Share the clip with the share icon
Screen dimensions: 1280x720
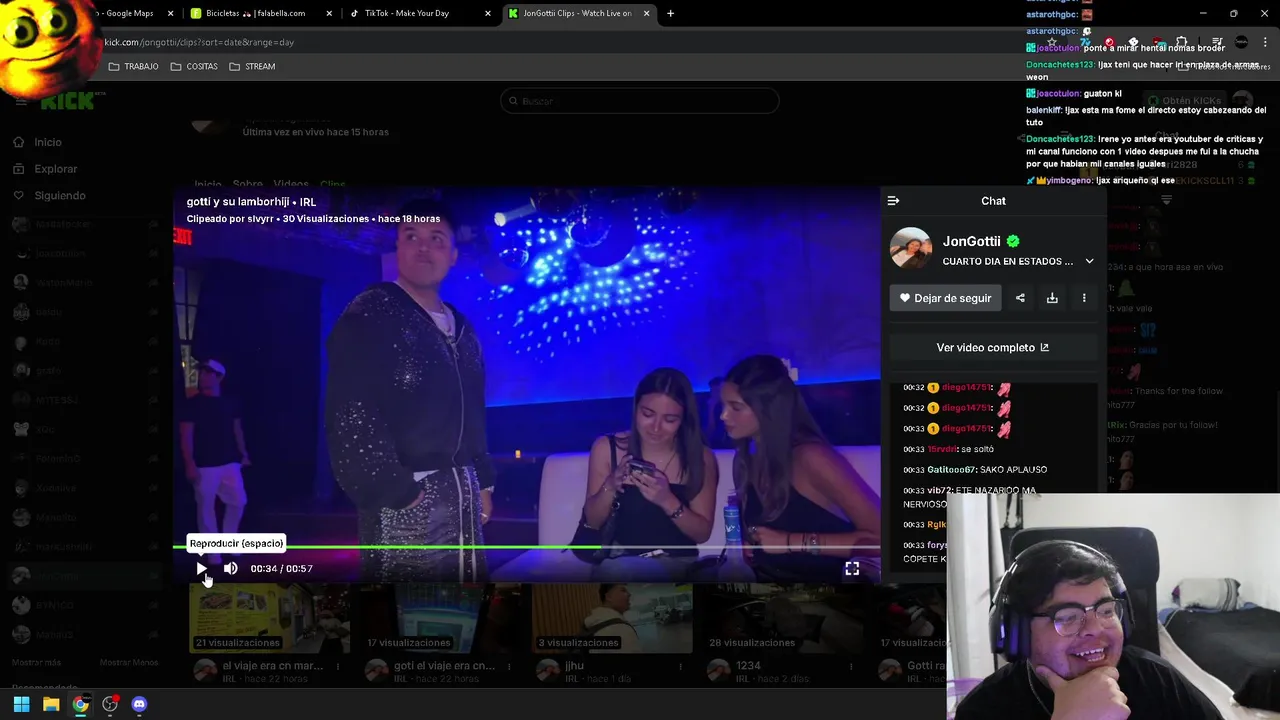click(1020, 298)
